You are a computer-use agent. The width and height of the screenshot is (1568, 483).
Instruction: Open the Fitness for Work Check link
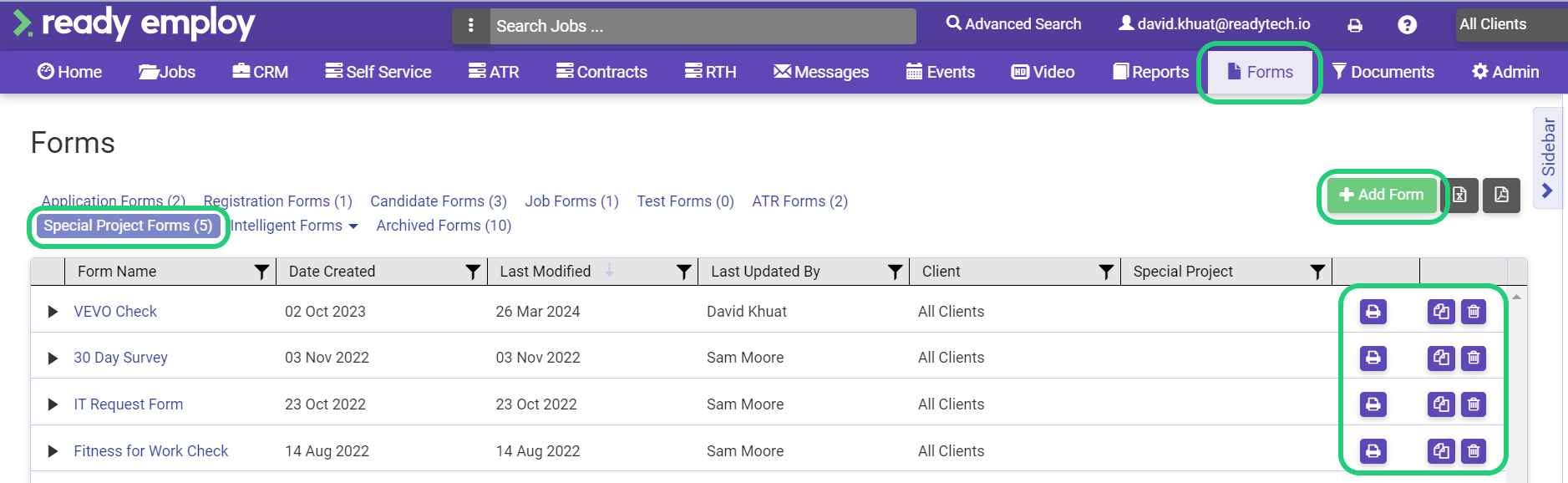point(150,451)
